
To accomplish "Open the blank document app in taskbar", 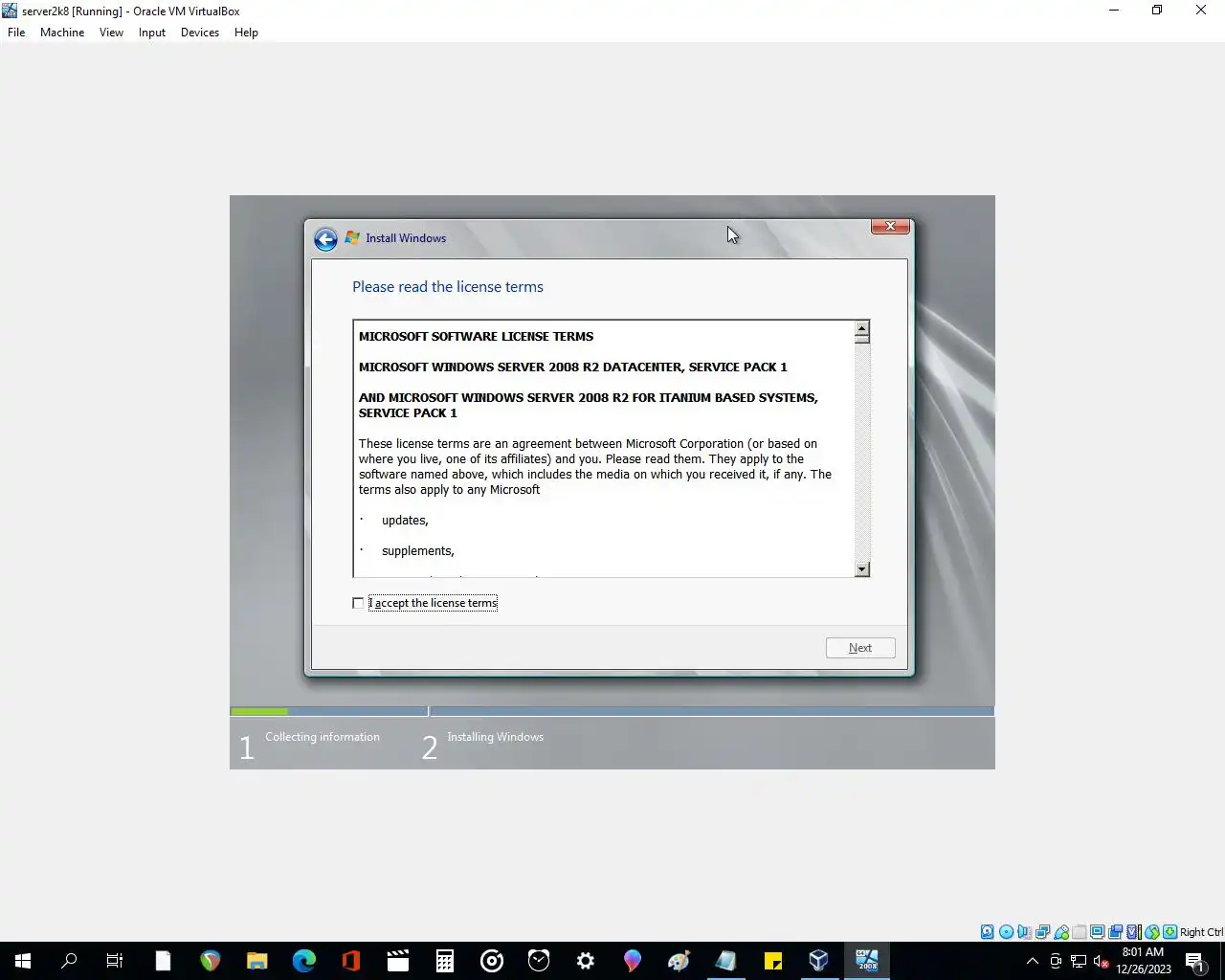I will tap(164, 961).
